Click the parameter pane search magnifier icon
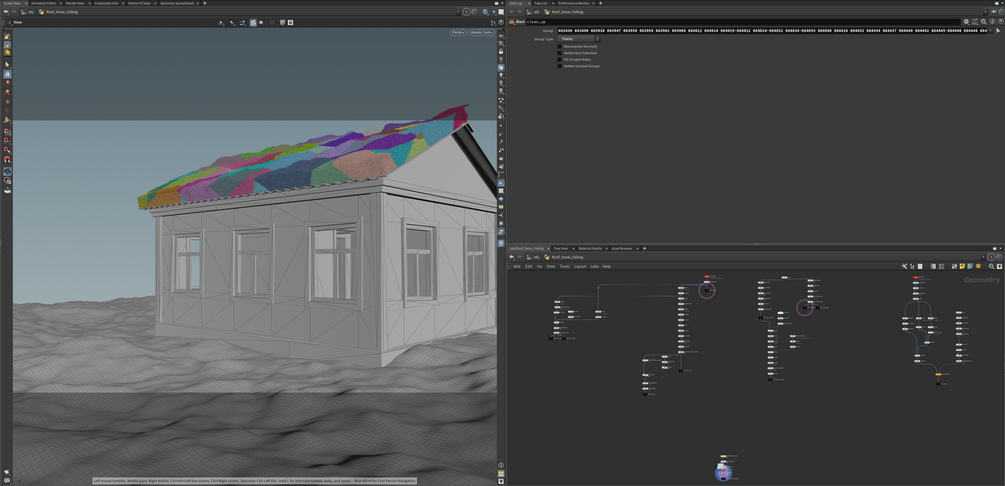 (984, 22)
